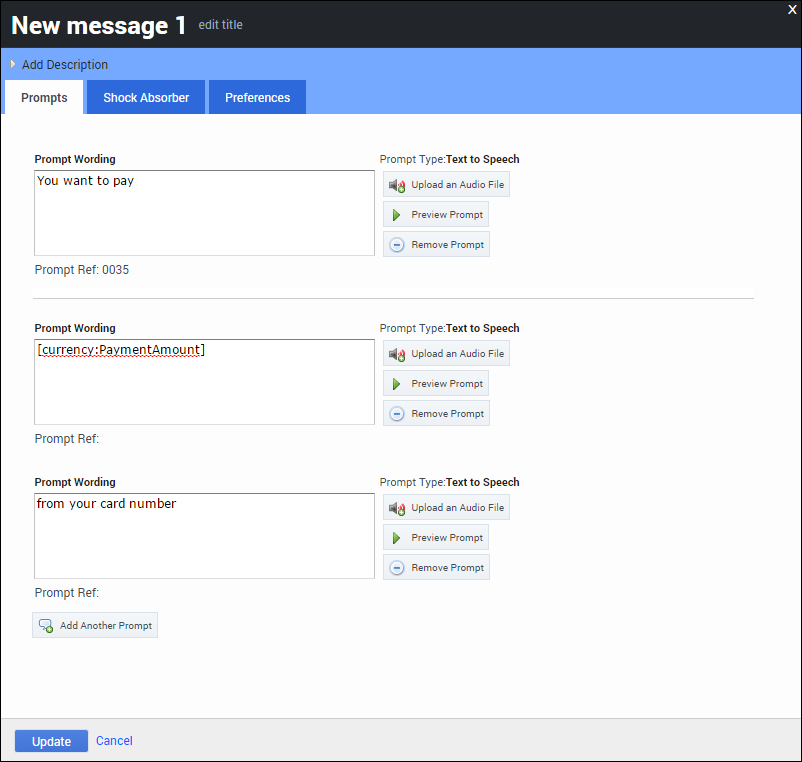
Task: Switch to the Prompts tab
Action: tap(44, 97)
